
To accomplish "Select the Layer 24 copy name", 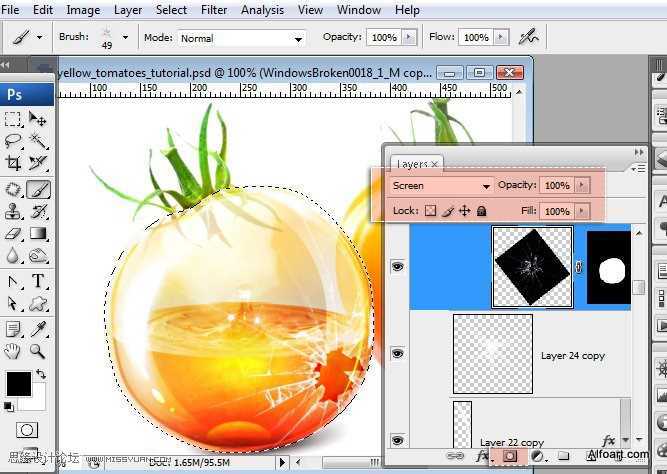I will 573,356.
